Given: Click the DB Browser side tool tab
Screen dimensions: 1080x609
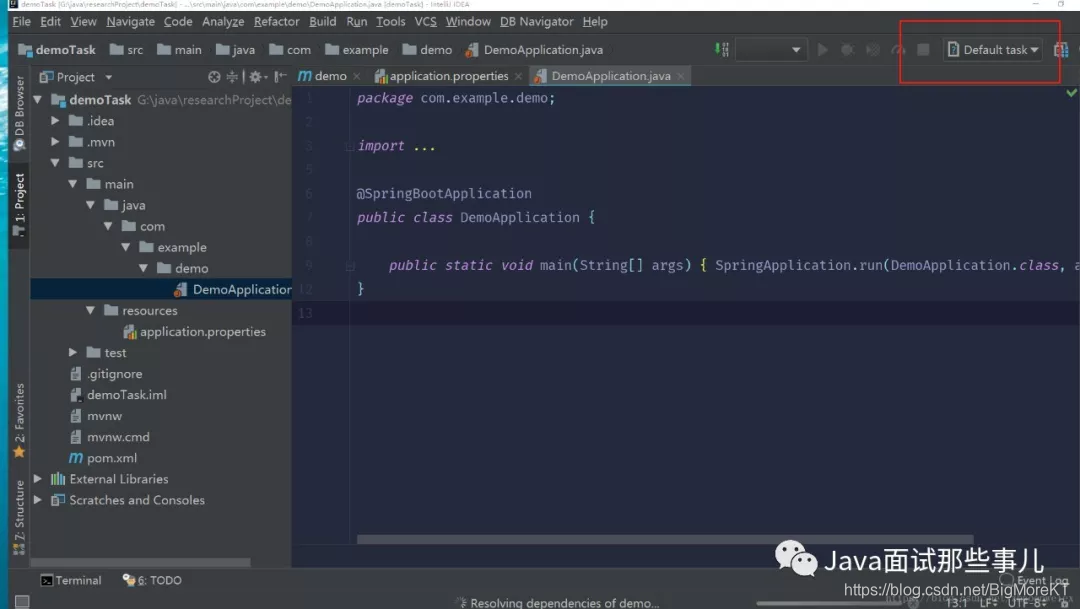Looking at the screenshot, I should [x=19, y=112].
